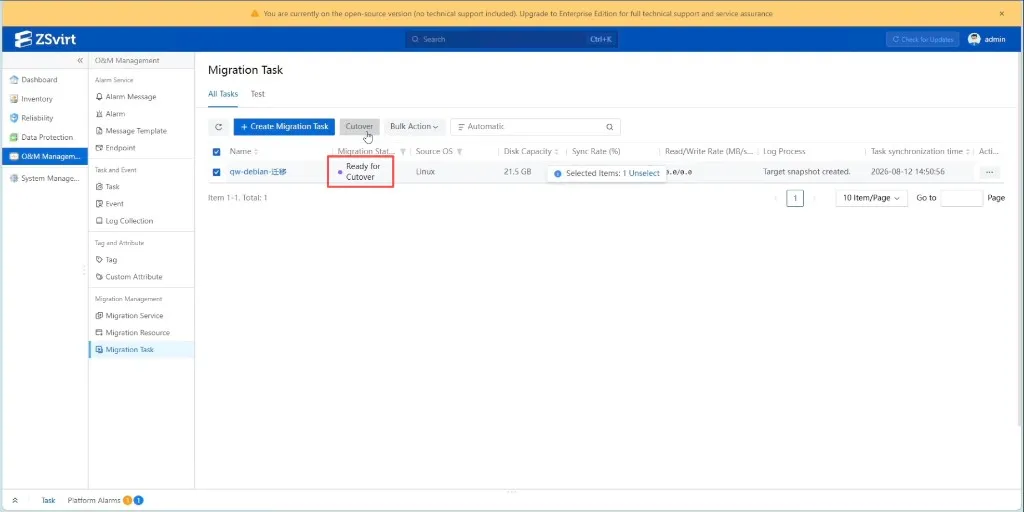1024x512 pixels.
Task: Sort by Name column
Action: [x=256, y=152]
